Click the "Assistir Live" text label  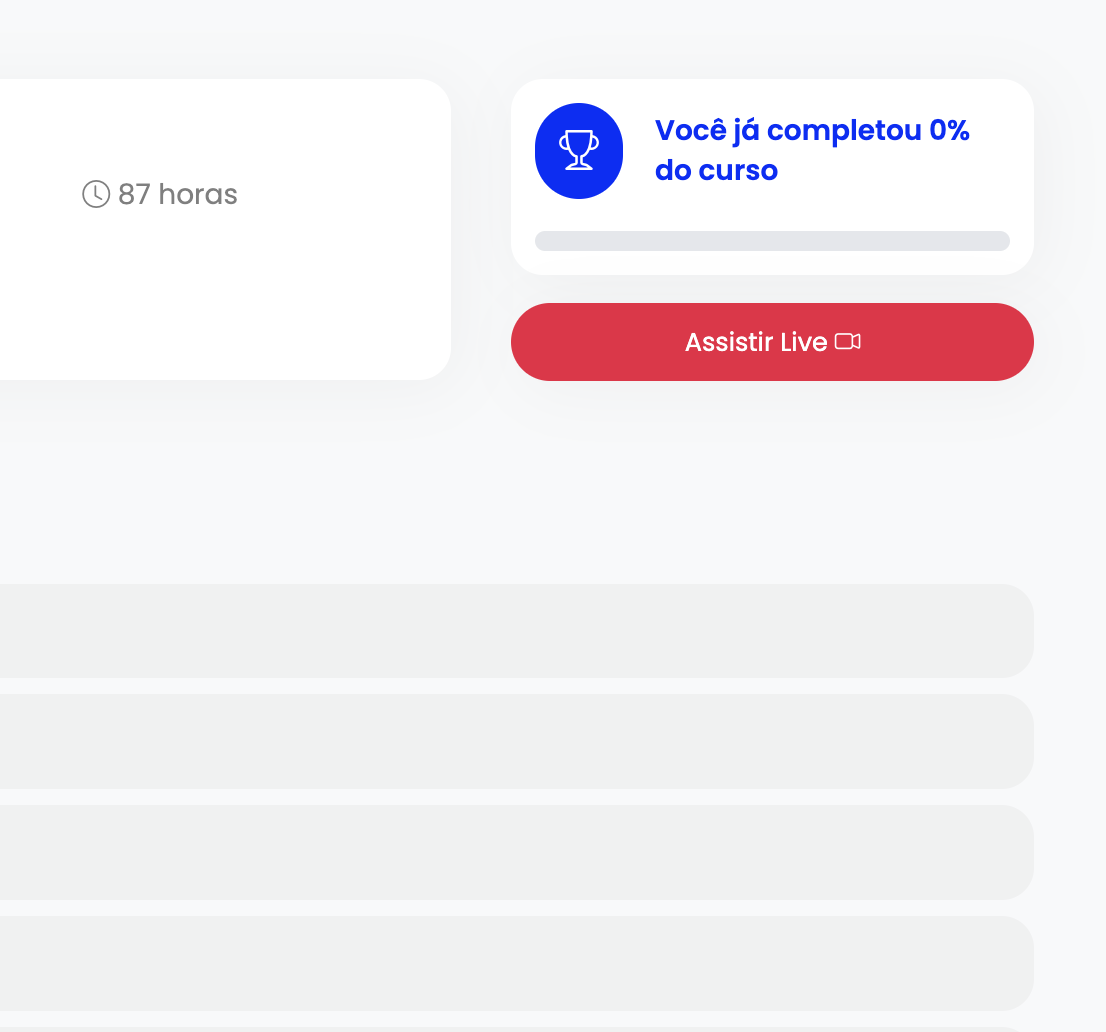[x=755, y=342]
